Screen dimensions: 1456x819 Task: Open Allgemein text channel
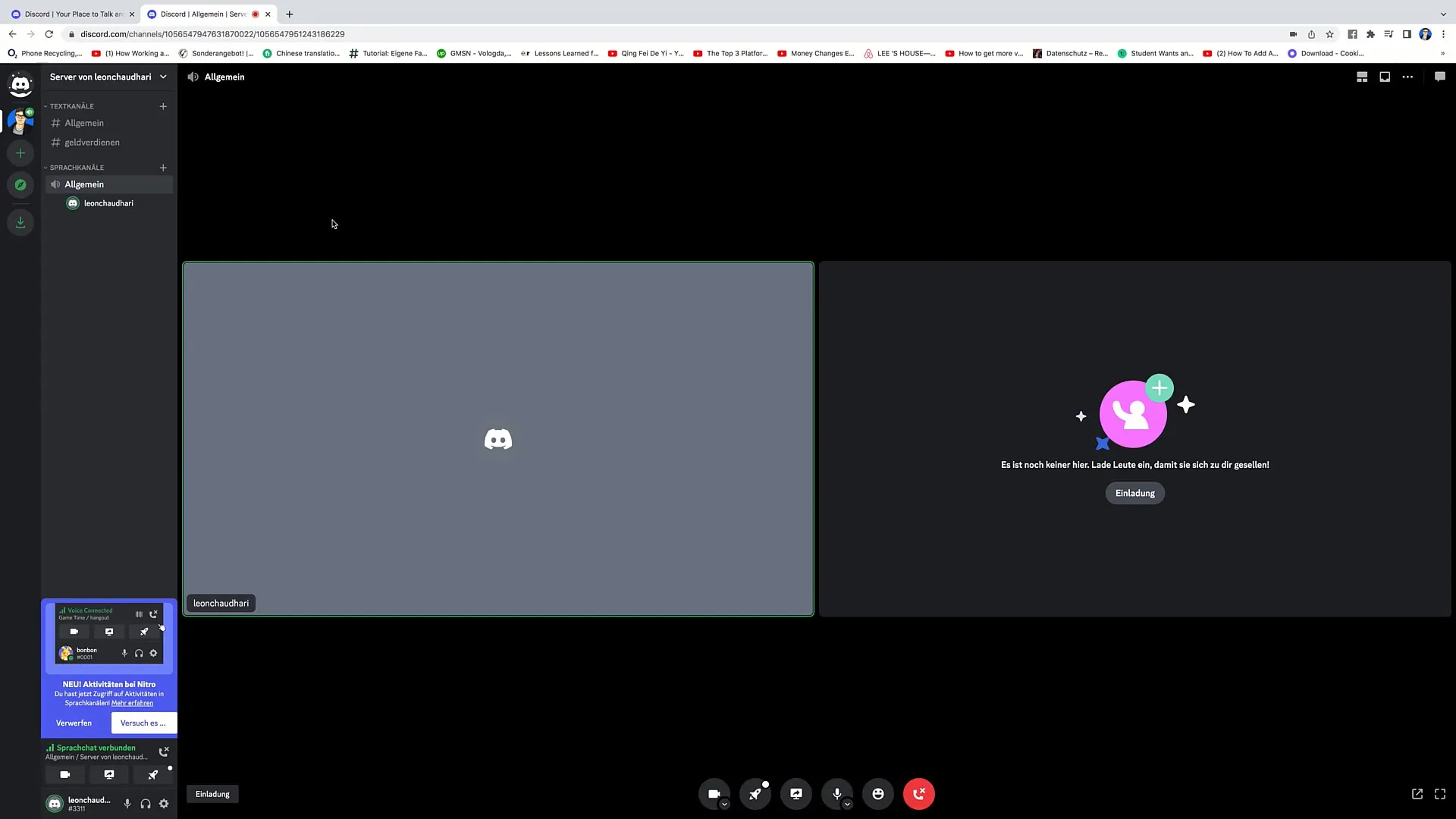[x=109, y=123]
